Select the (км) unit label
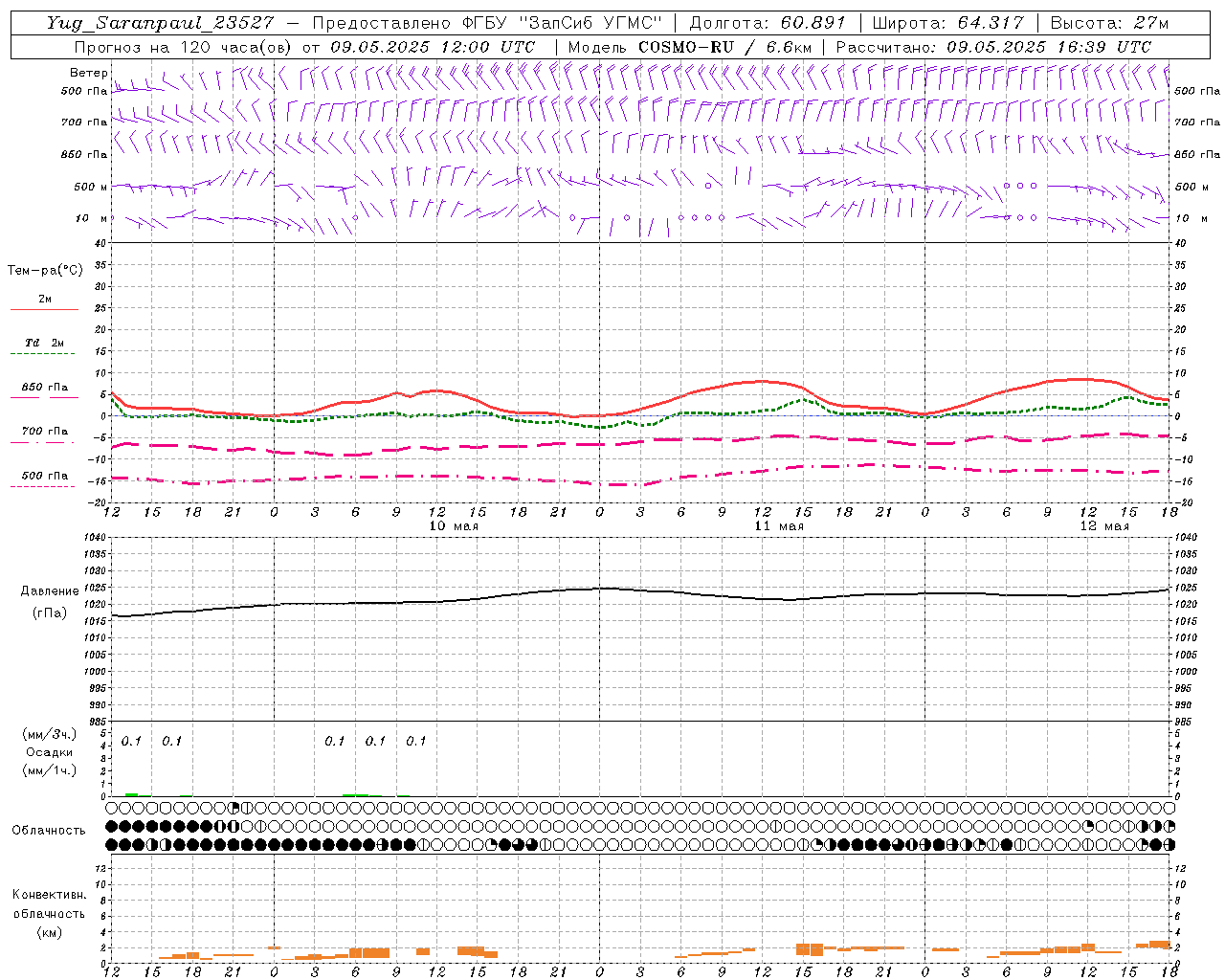Viewport: 1225px width, 980px height. 49,932
